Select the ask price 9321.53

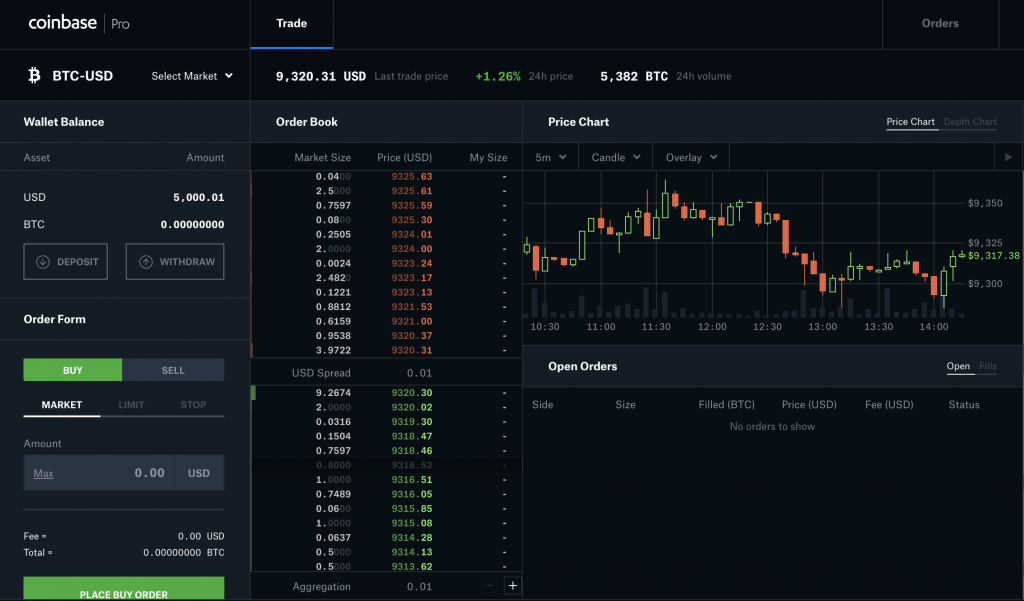(412, 306)
